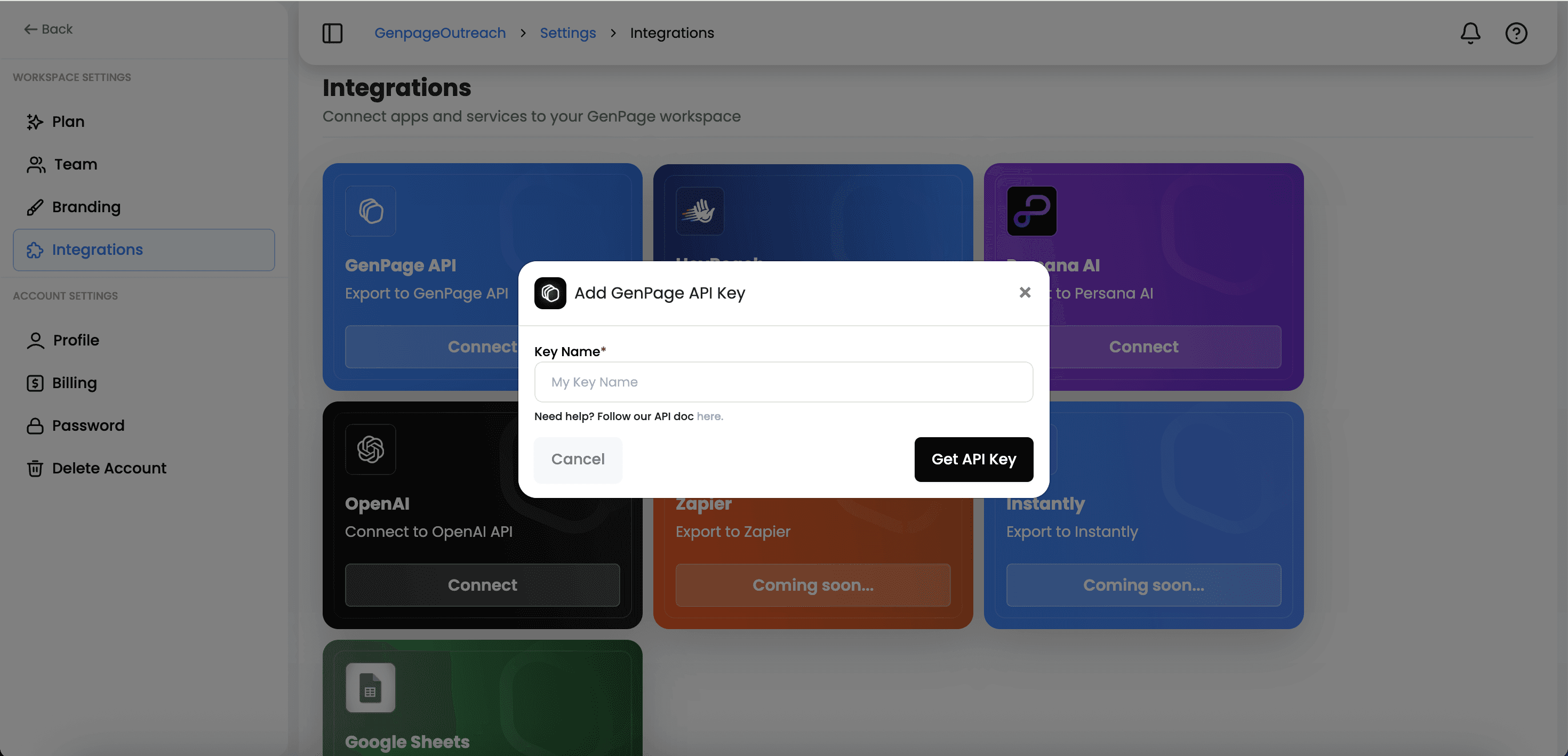Open the Team settings page
Viewport: 1568px width, 756px height.
tap(76, 164)
